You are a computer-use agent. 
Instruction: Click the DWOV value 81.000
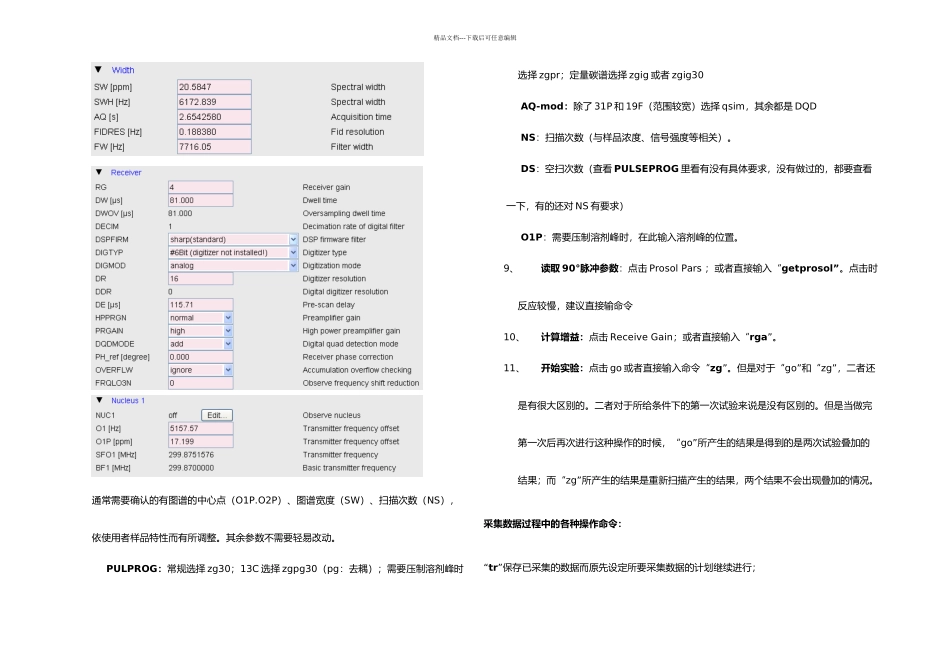pos(180,213)
